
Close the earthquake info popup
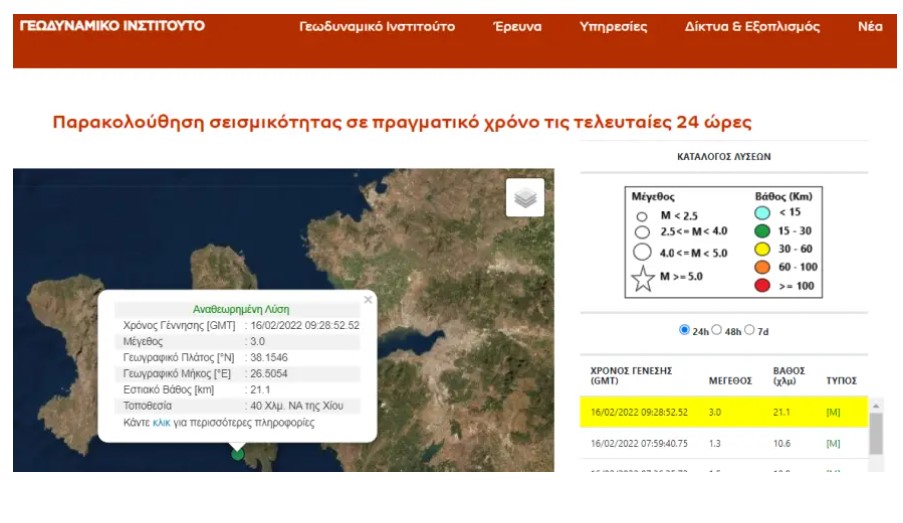[367, 299]
